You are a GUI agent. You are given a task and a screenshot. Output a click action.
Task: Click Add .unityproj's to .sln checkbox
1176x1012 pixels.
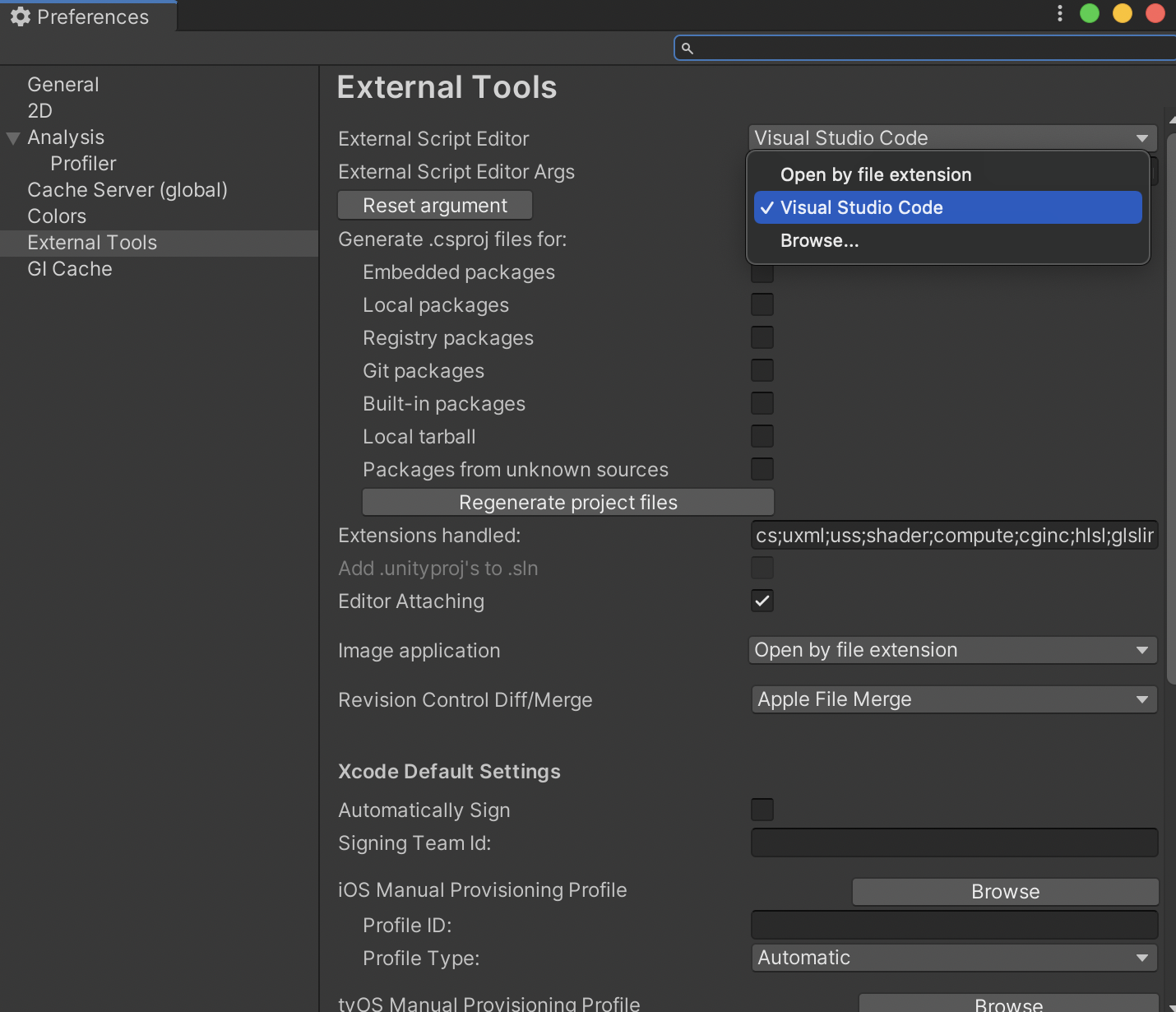click(x=762, y=568)
